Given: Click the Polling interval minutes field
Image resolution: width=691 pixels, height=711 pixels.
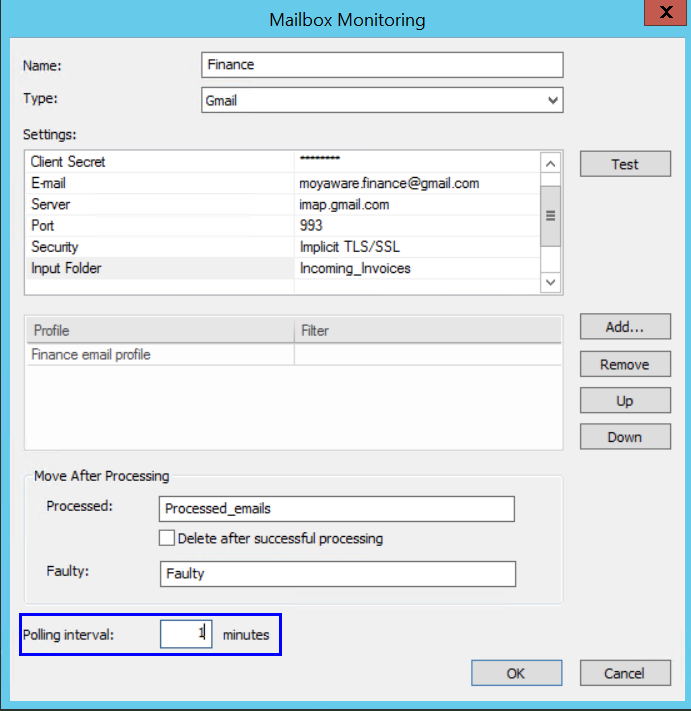Looking at the screenshot, I should tap(186, 634).
